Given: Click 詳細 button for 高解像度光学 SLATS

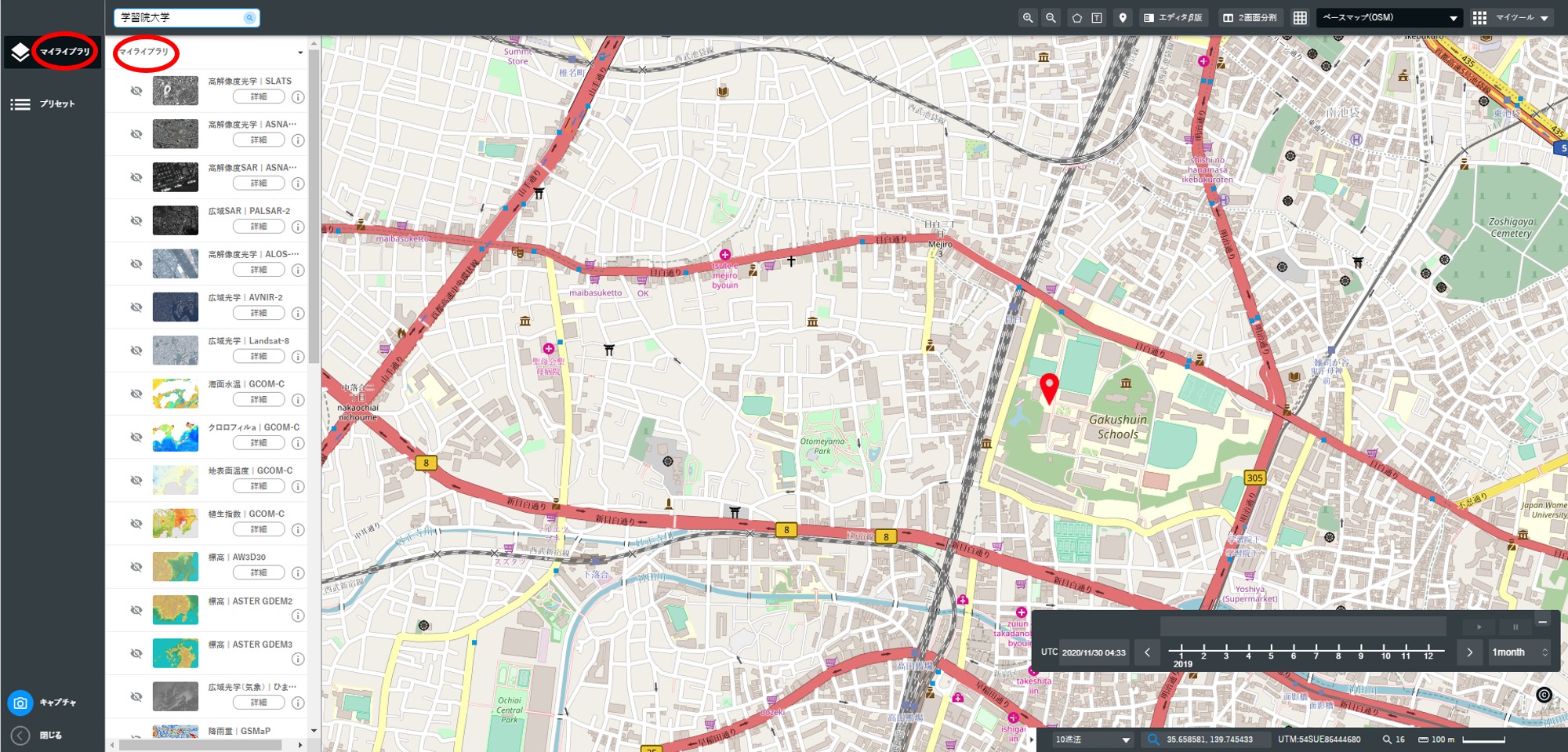Looking at the screenshot, I should click(x=259, y=97).
